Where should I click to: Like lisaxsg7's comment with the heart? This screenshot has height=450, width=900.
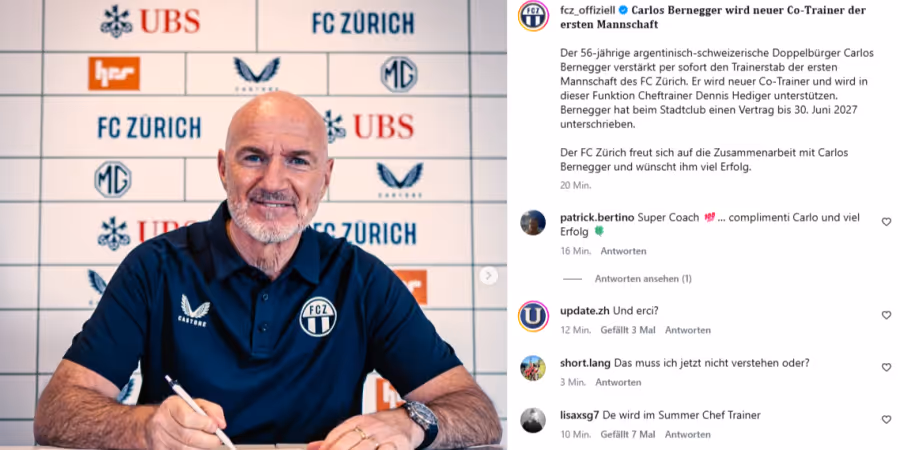pos(886,420)
